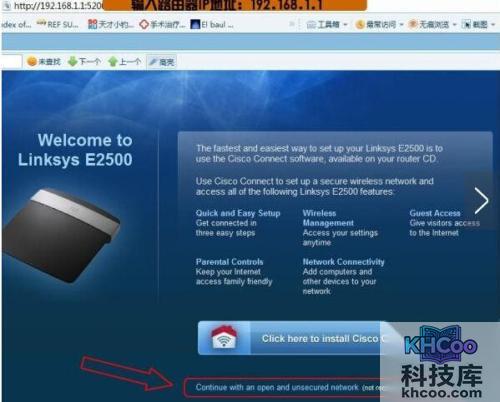Click the 'Welcome to Linksys E2500' title
The width and height of the screenshot is (500, 402).
[x=75, y=150]
